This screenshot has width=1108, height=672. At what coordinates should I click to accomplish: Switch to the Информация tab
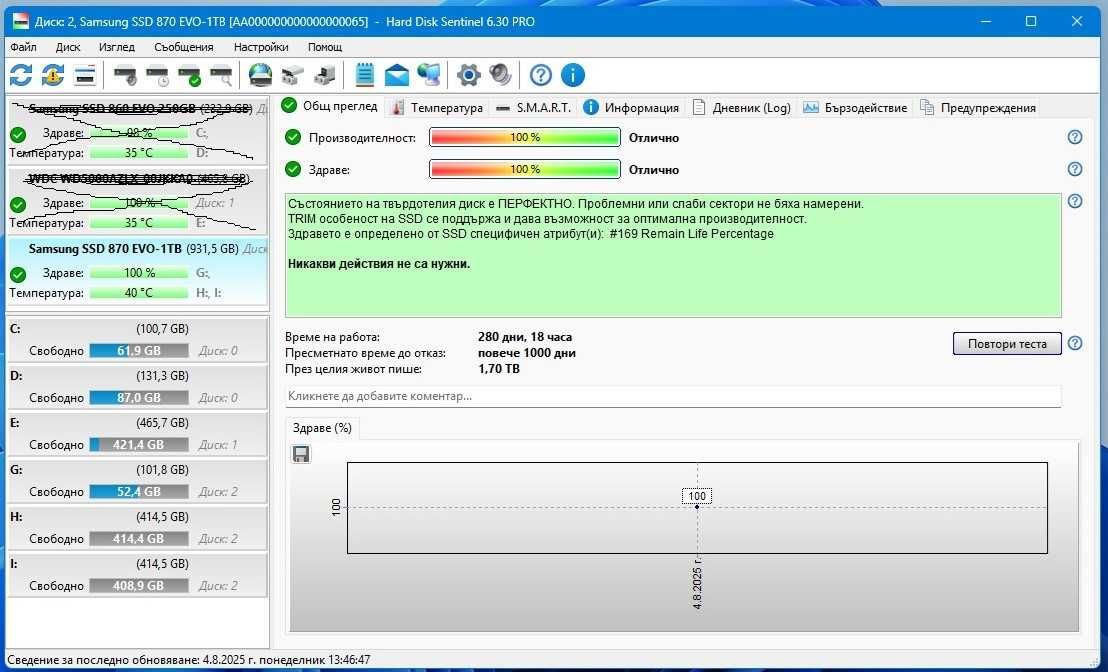click(631, 107)
